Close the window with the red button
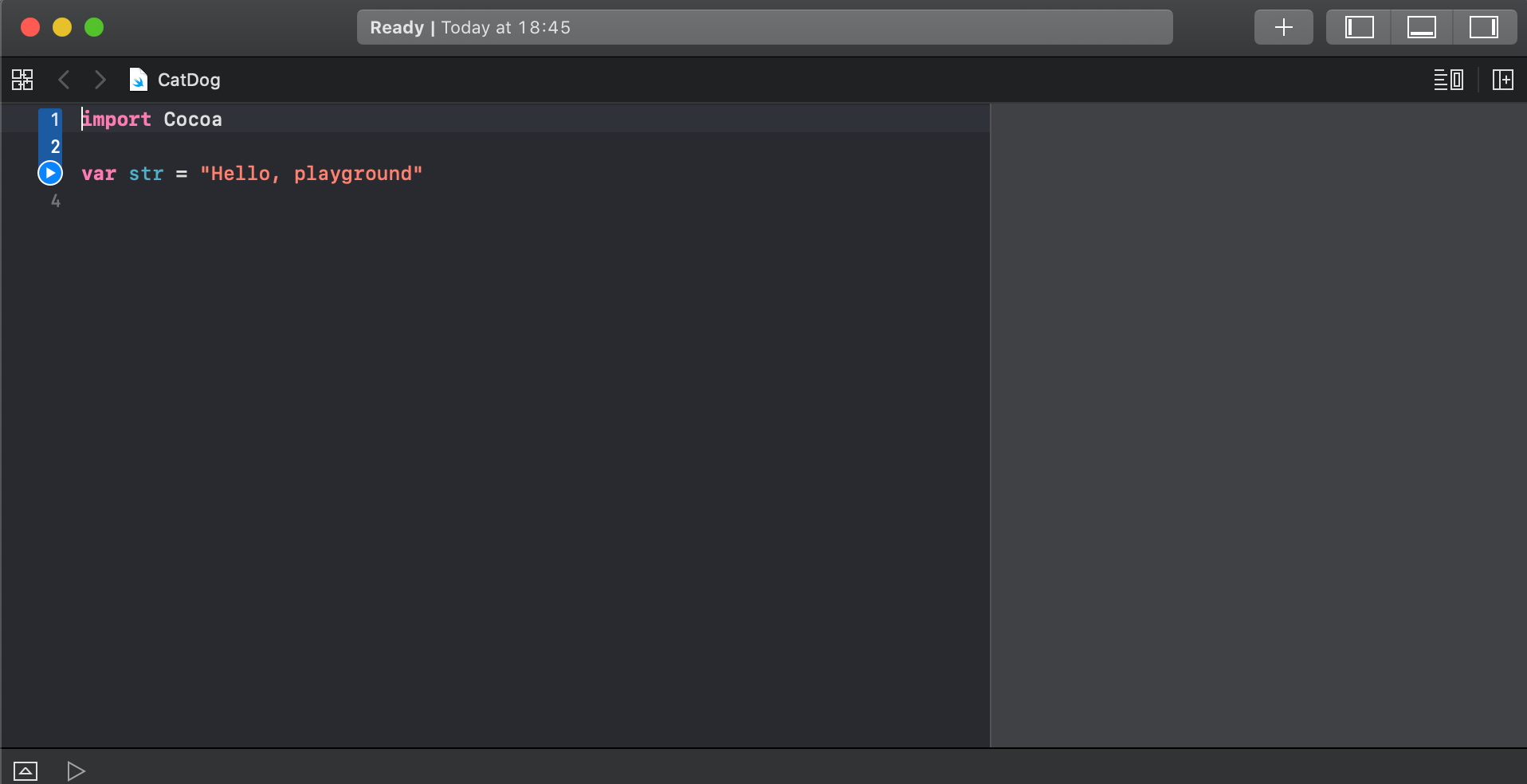1527x784 pixels. point(30,27)
